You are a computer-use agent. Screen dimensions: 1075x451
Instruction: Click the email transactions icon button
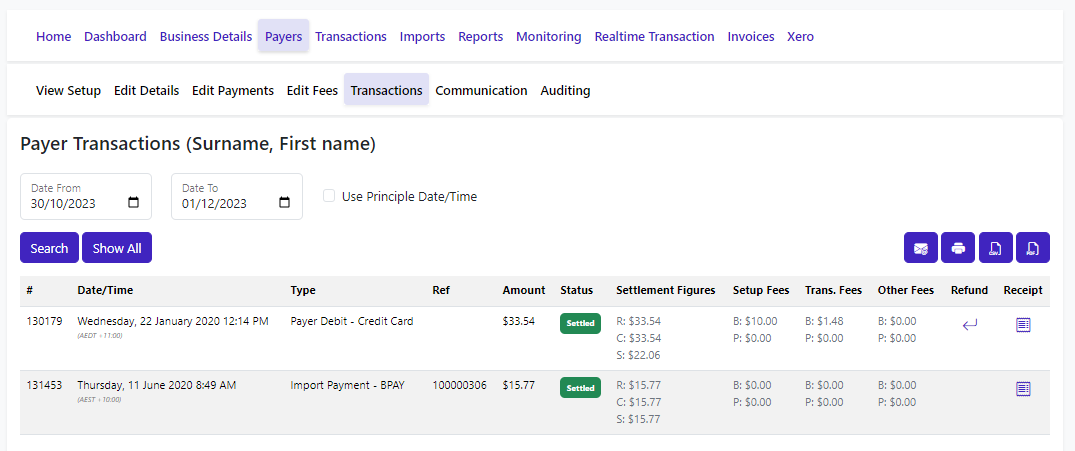[921, 248]
